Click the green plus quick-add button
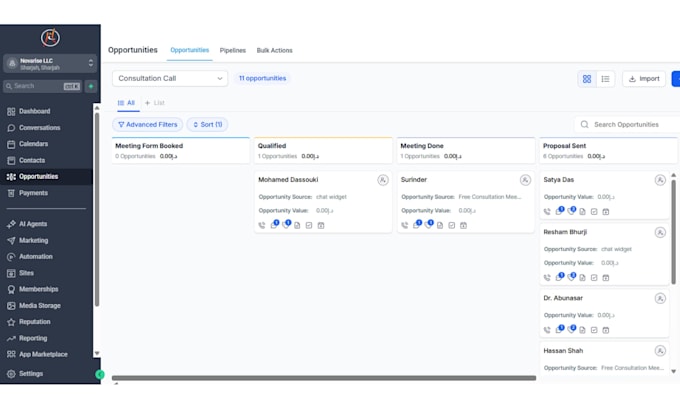Image resolution: width=680 pixels, height=409 pixels. click(x=91, y=86)
